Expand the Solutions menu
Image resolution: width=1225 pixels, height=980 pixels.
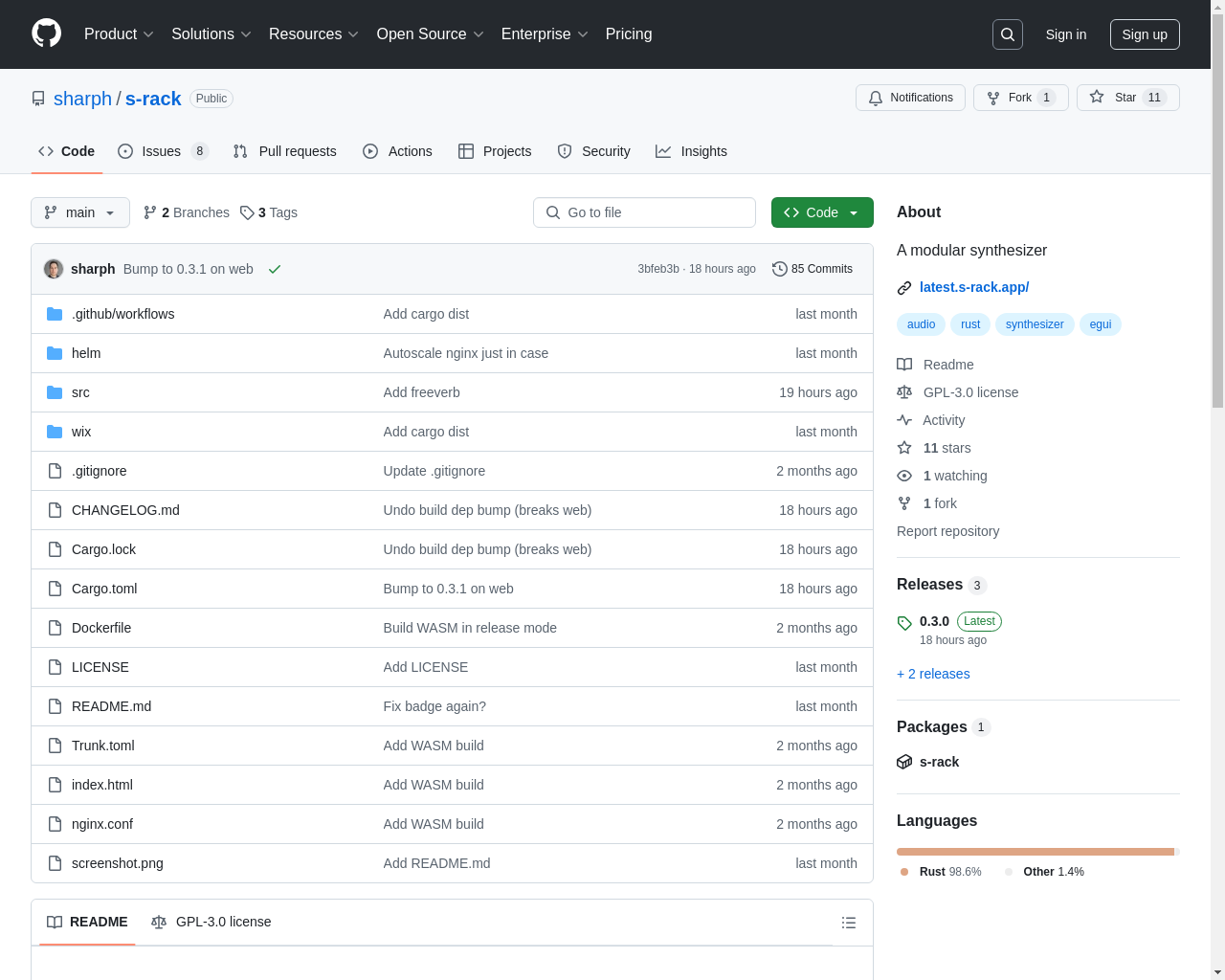tap(212, 34)
